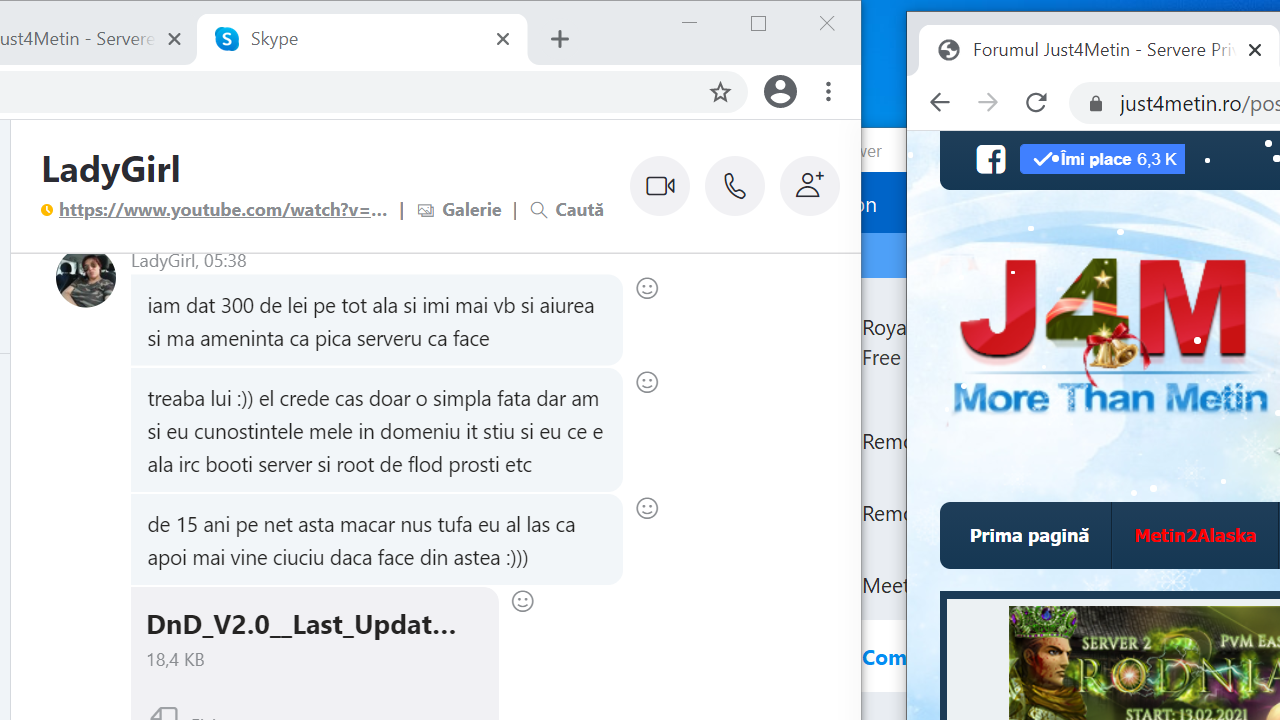Close the Just4Metin tab in left window
The height and width of the screenshot is (720, 1280).
tap(174, 39)
